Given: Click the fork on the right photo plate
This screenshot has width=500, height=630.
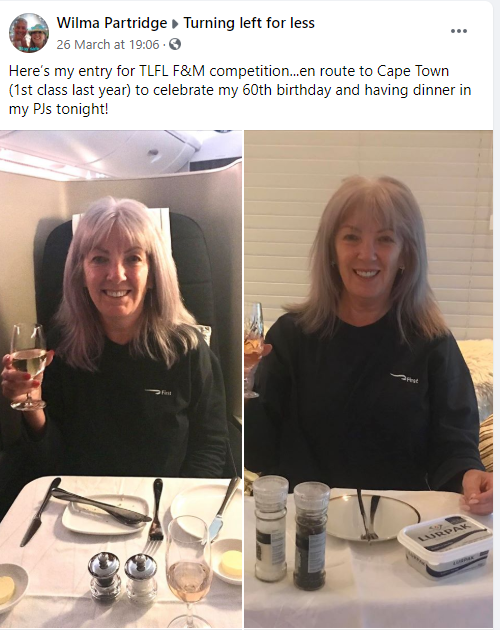Looking at the screenshot, I should click(368, 515).
